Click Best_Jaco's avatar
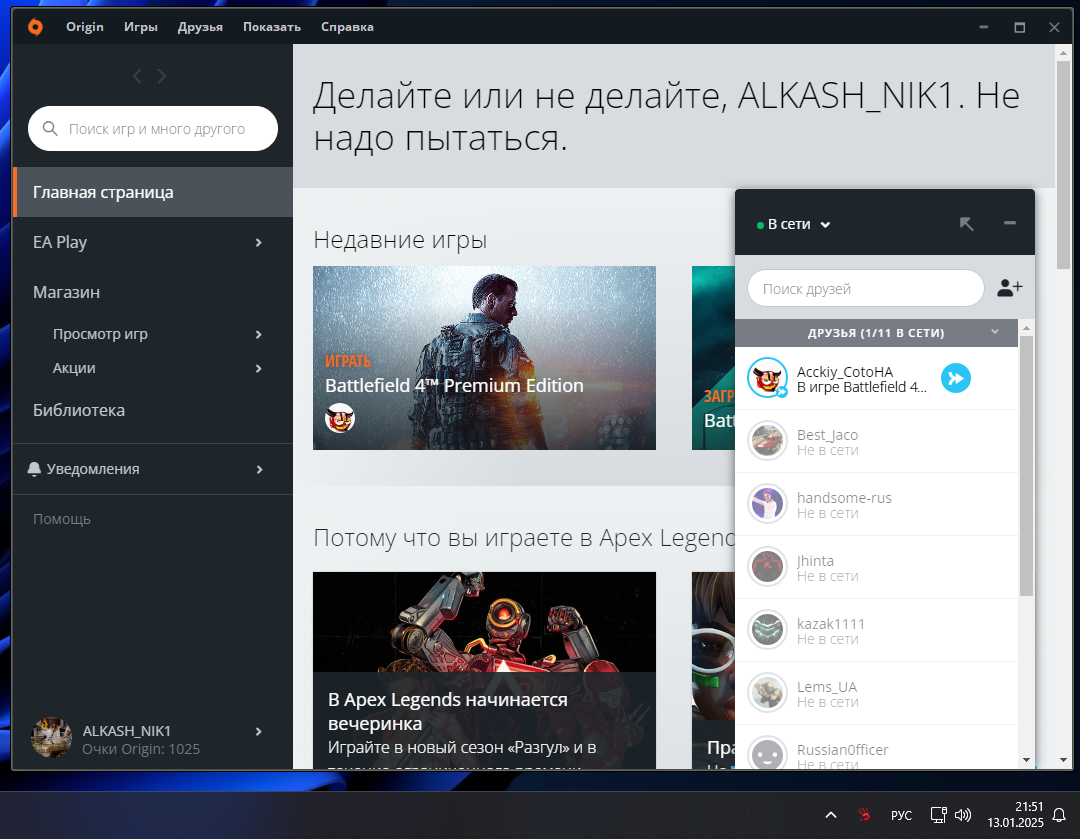 click(x=767, y=441)
